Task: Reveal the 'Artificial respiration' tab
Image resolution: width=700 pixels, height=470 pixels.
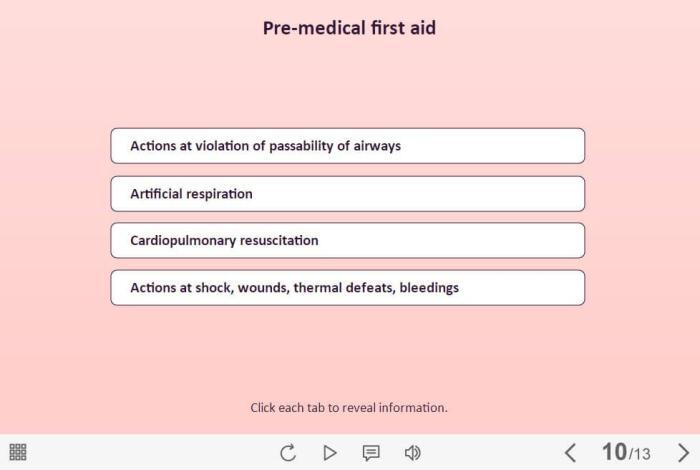Action: (x=347, y=194)
